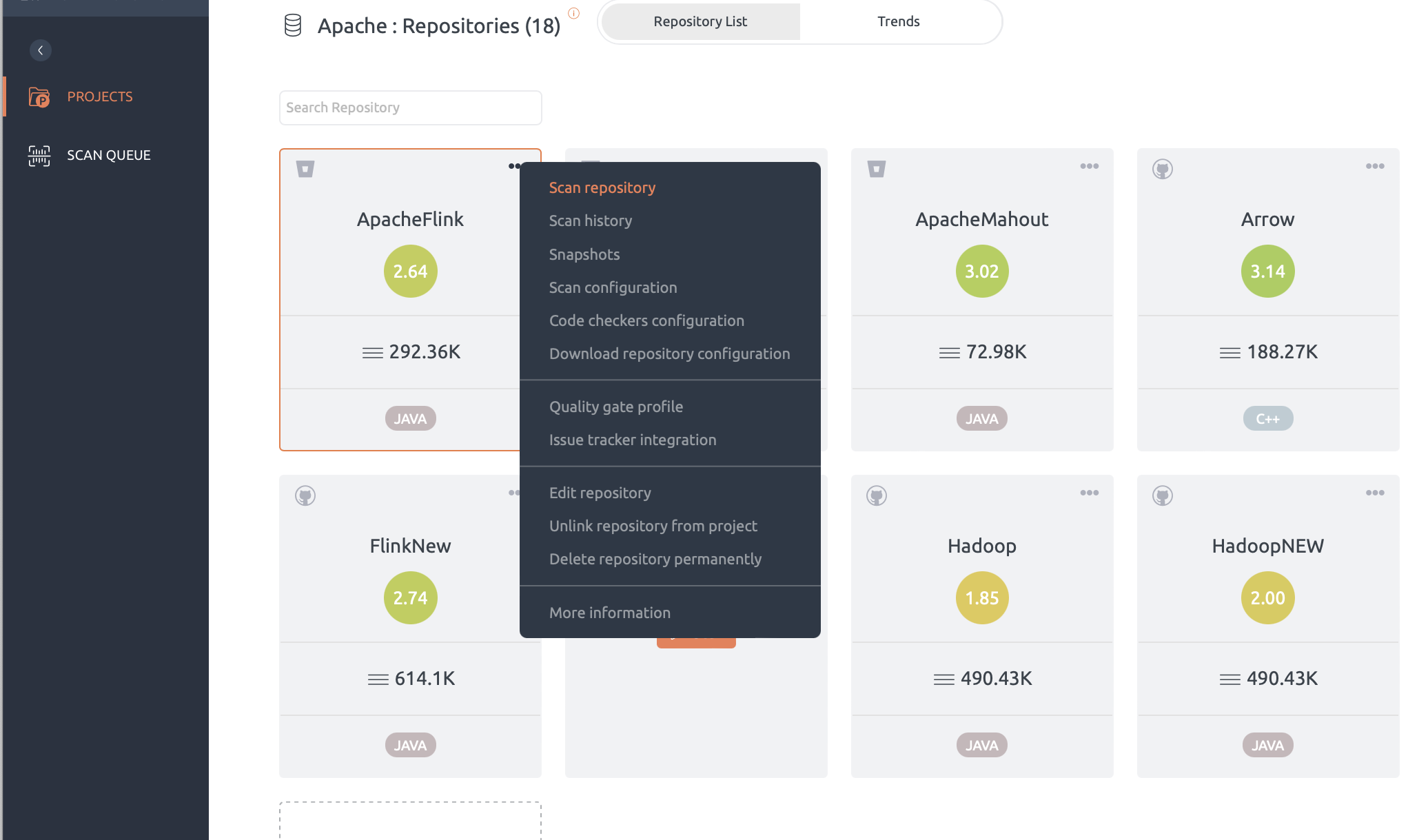
Task: Open the Projects sidebar icon
Action: pos(39,97)
